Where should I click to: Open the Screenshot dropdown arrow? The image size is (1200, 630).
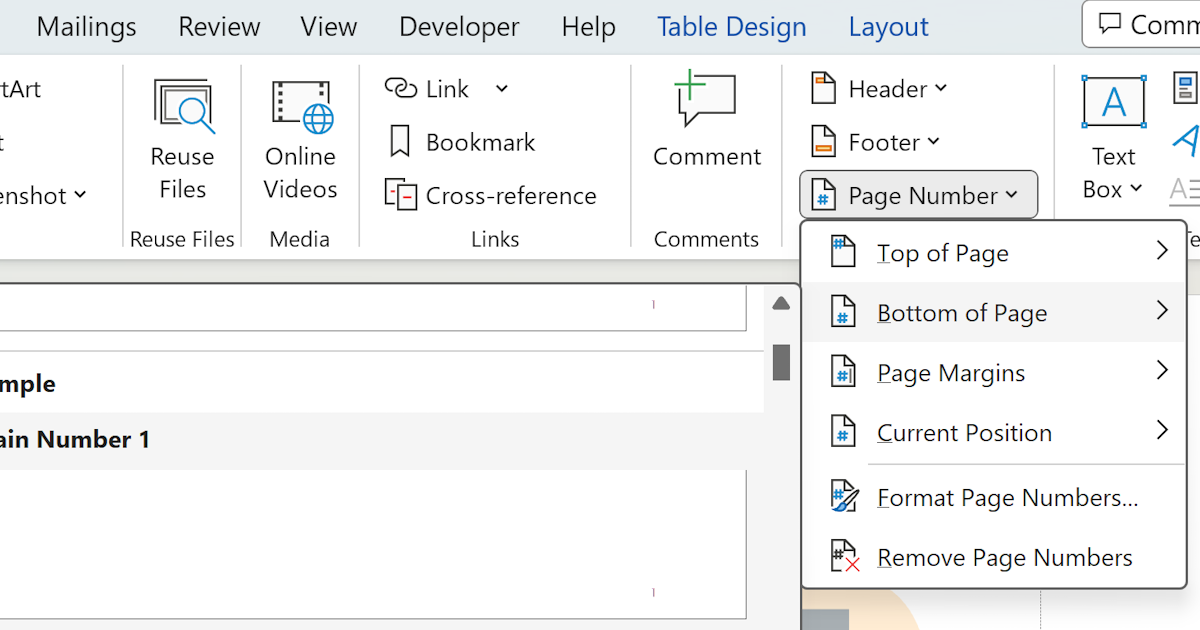coord(80,195)
